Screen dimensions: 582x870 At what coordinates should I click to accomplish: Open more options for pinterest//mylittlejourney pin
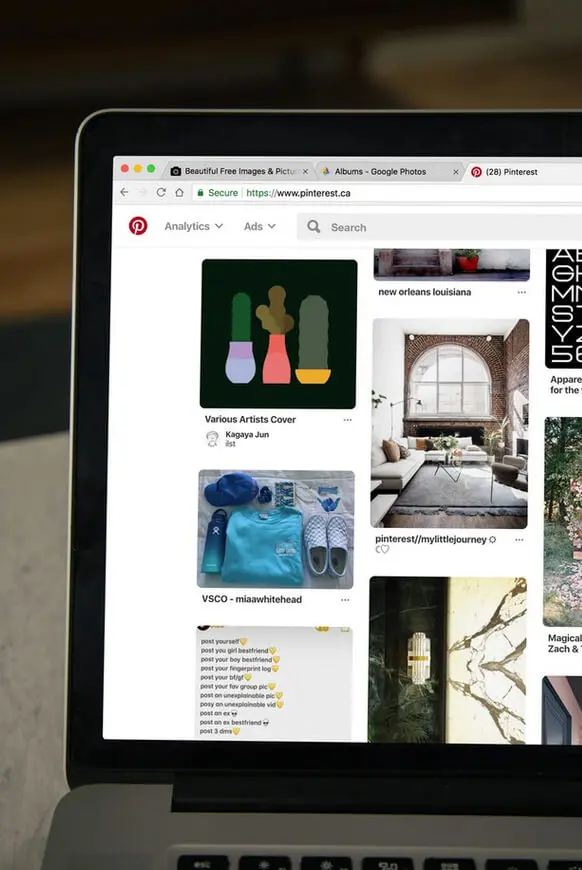[x=519, y=539]
